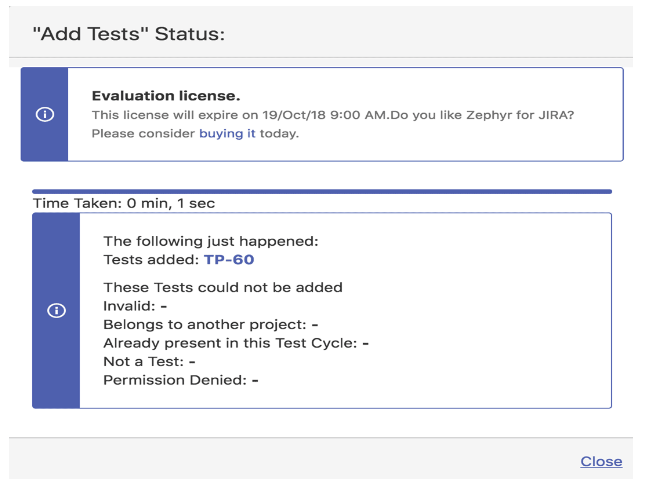This screenshot has height=482, width=648.
Task: Select the "Not a Test" result line
Action: 149,362
